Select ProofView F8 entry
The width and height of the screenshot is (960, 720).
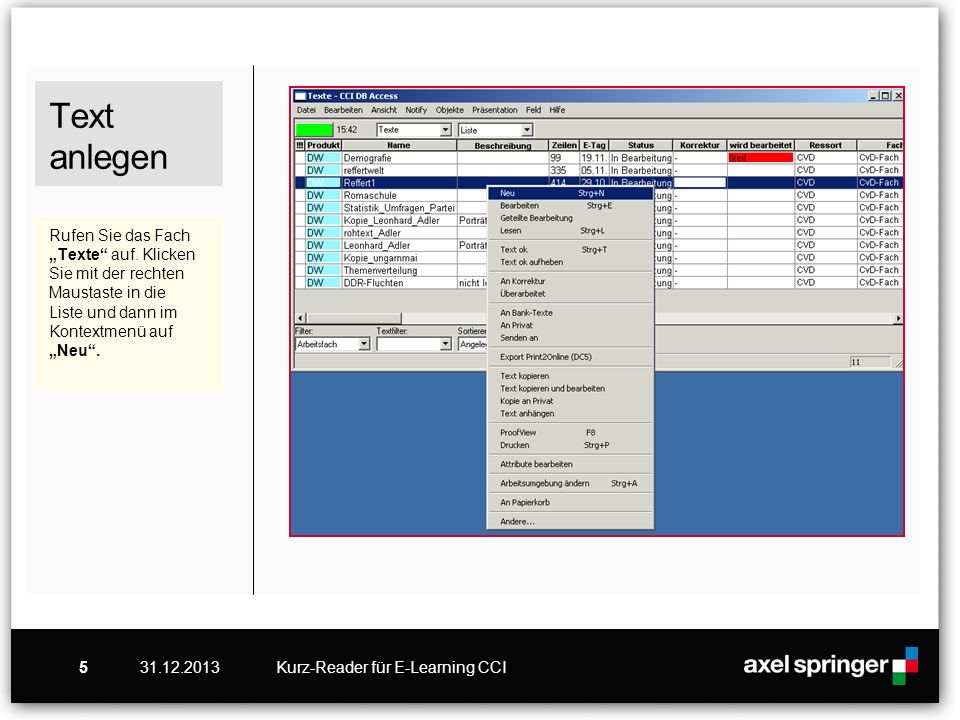tap(570, 433)
